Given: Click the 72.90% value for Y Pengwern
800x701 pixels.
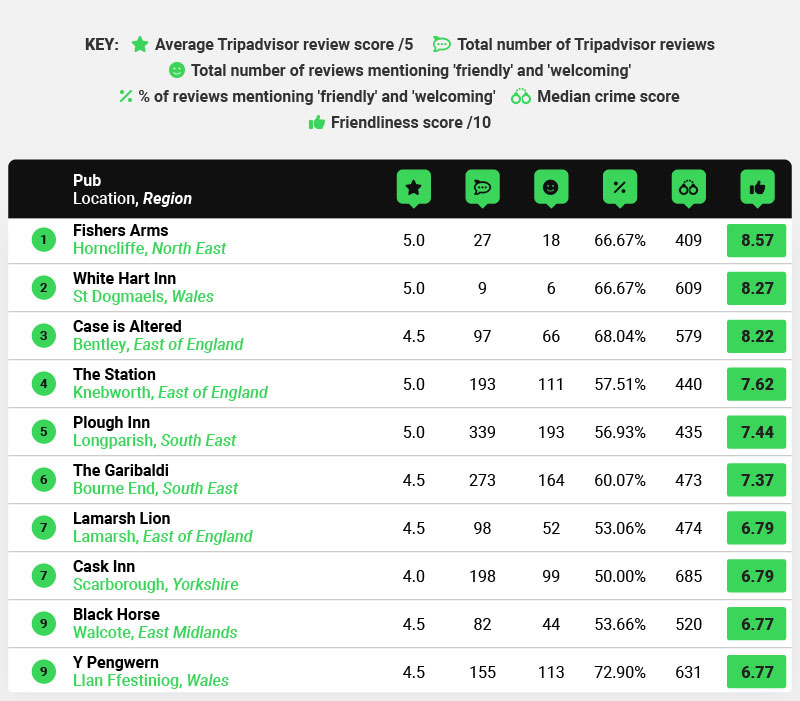Looking at the screenshot, I should click(620, 672).
